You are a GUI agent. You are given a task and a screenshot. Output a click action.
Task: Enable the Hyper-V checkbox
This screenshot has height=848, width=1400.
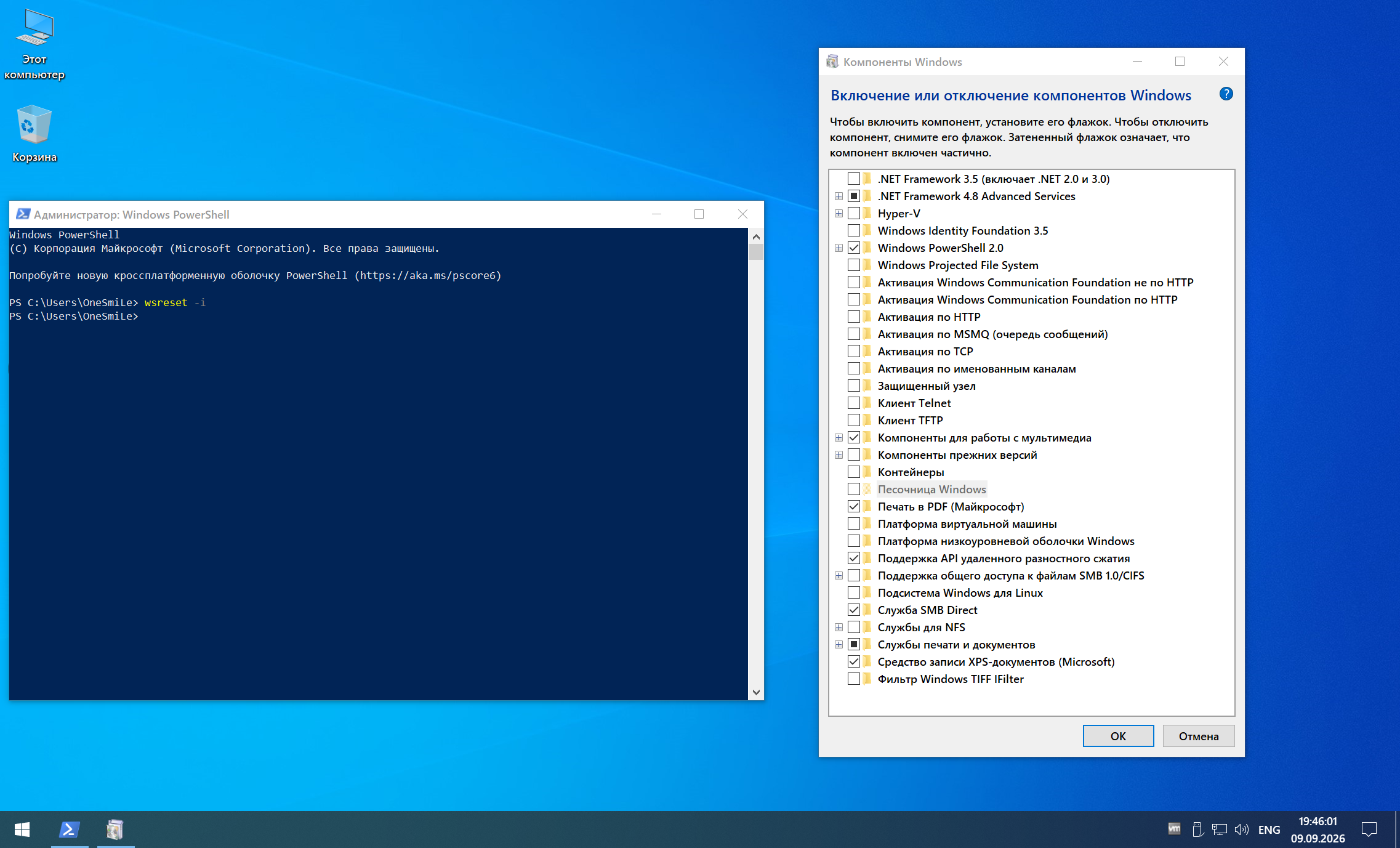pos(854,213)
